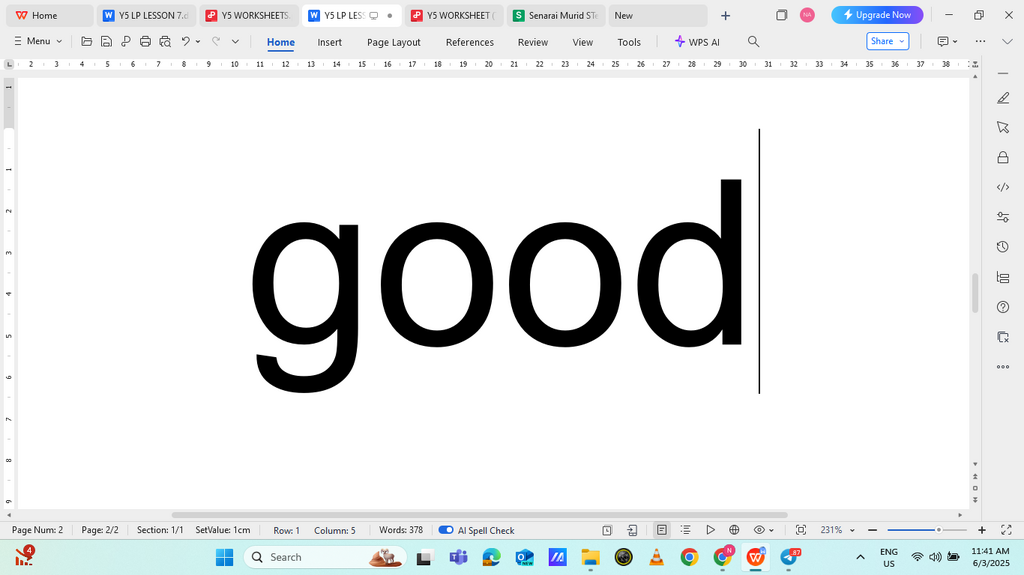
Task: Switch to Web Layout globe view
Action: (734, 530)
